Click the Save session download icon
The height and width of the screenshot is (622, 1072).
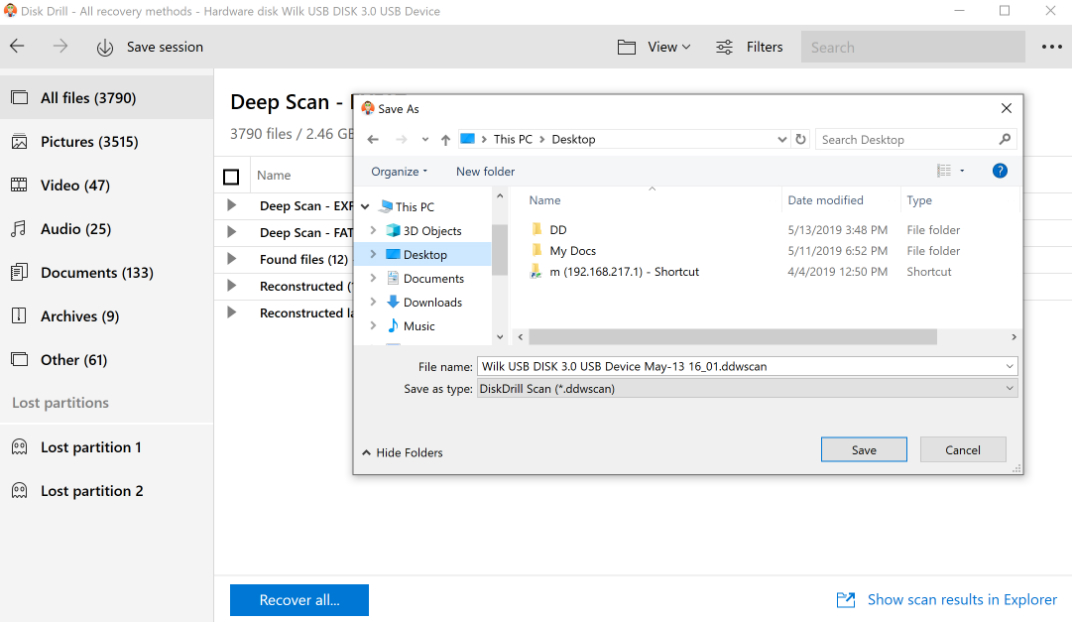point(105,47)
